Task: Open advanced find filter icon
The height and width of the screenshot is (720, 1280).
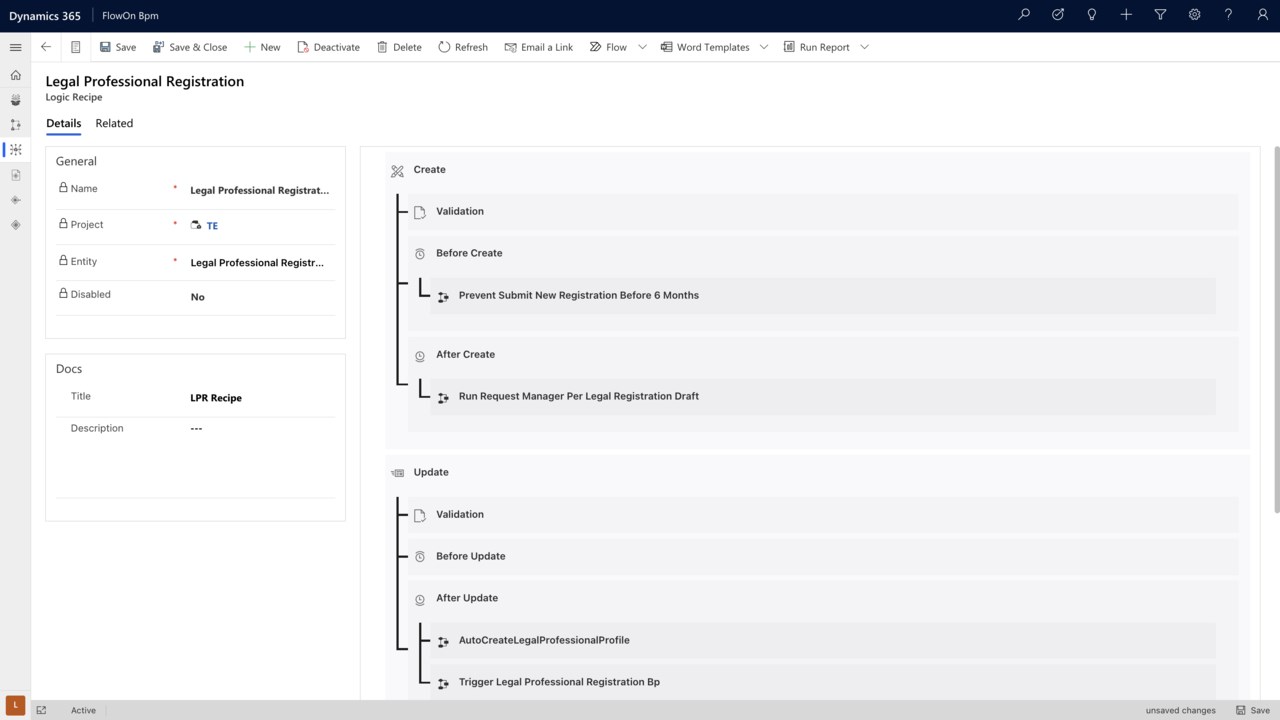Action: click(x=1160, y=15)
